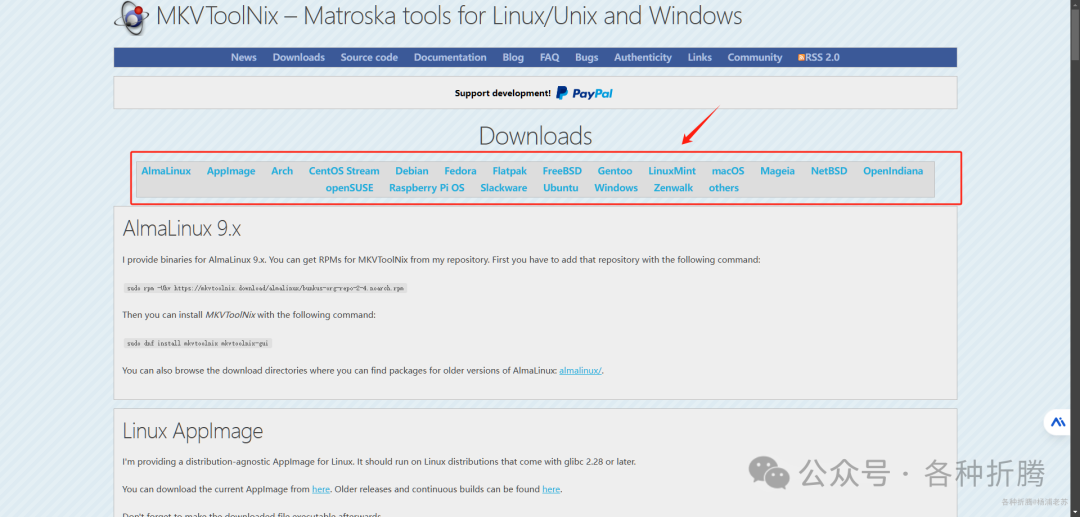Viewport: 1080px width, 517px height.
Task: Click the Downloads page heading
Action: tap(535, 136)
